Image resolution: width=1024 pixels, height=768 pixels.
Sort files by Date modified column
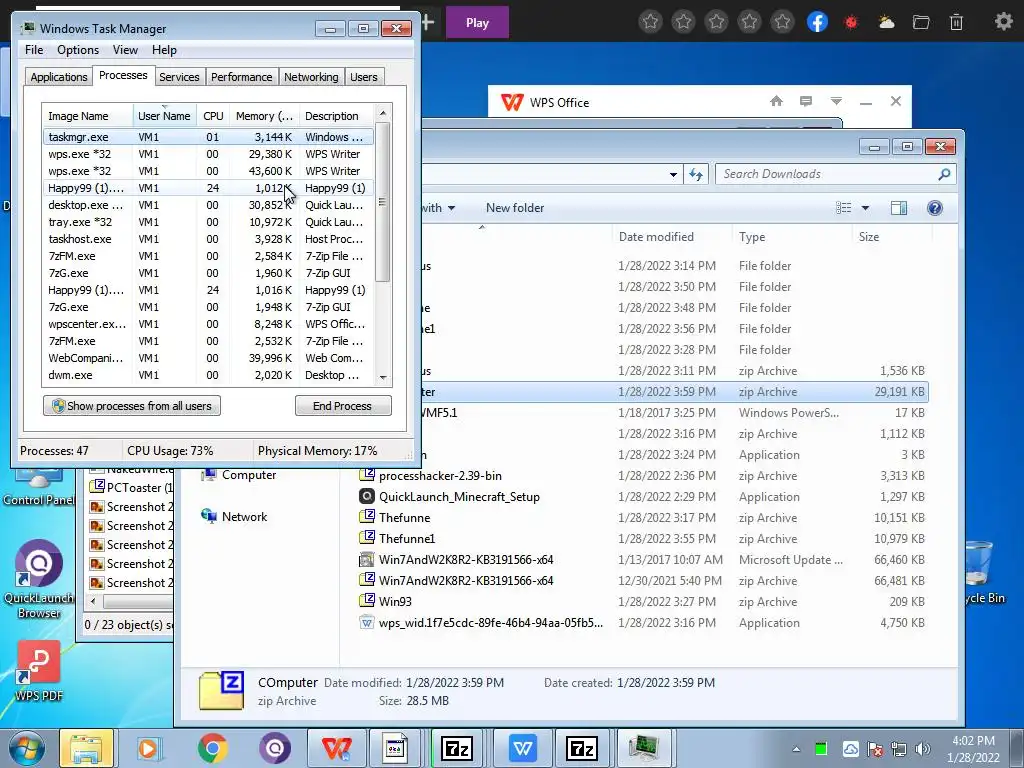(x=671, y=236)
